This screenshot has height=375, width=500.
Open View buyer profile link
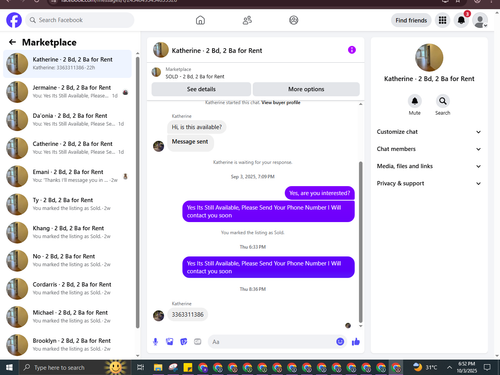tap(281, 103)
